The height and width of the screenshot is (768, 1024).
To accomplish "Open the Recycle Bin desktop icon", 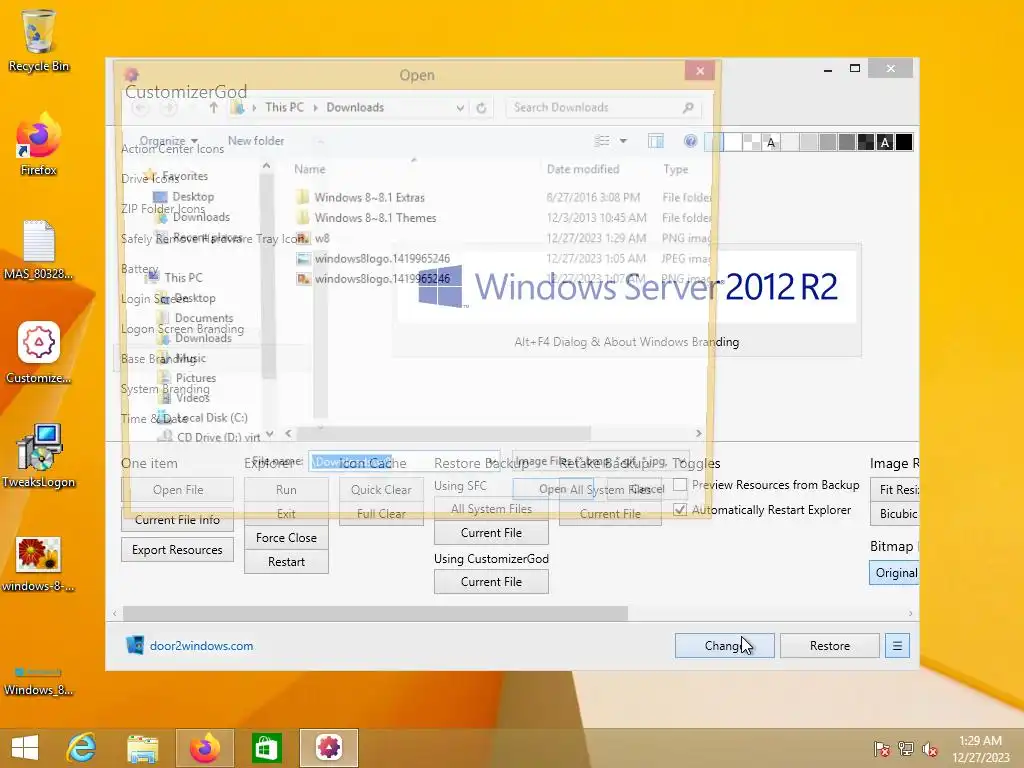I will tap(39, 40).
